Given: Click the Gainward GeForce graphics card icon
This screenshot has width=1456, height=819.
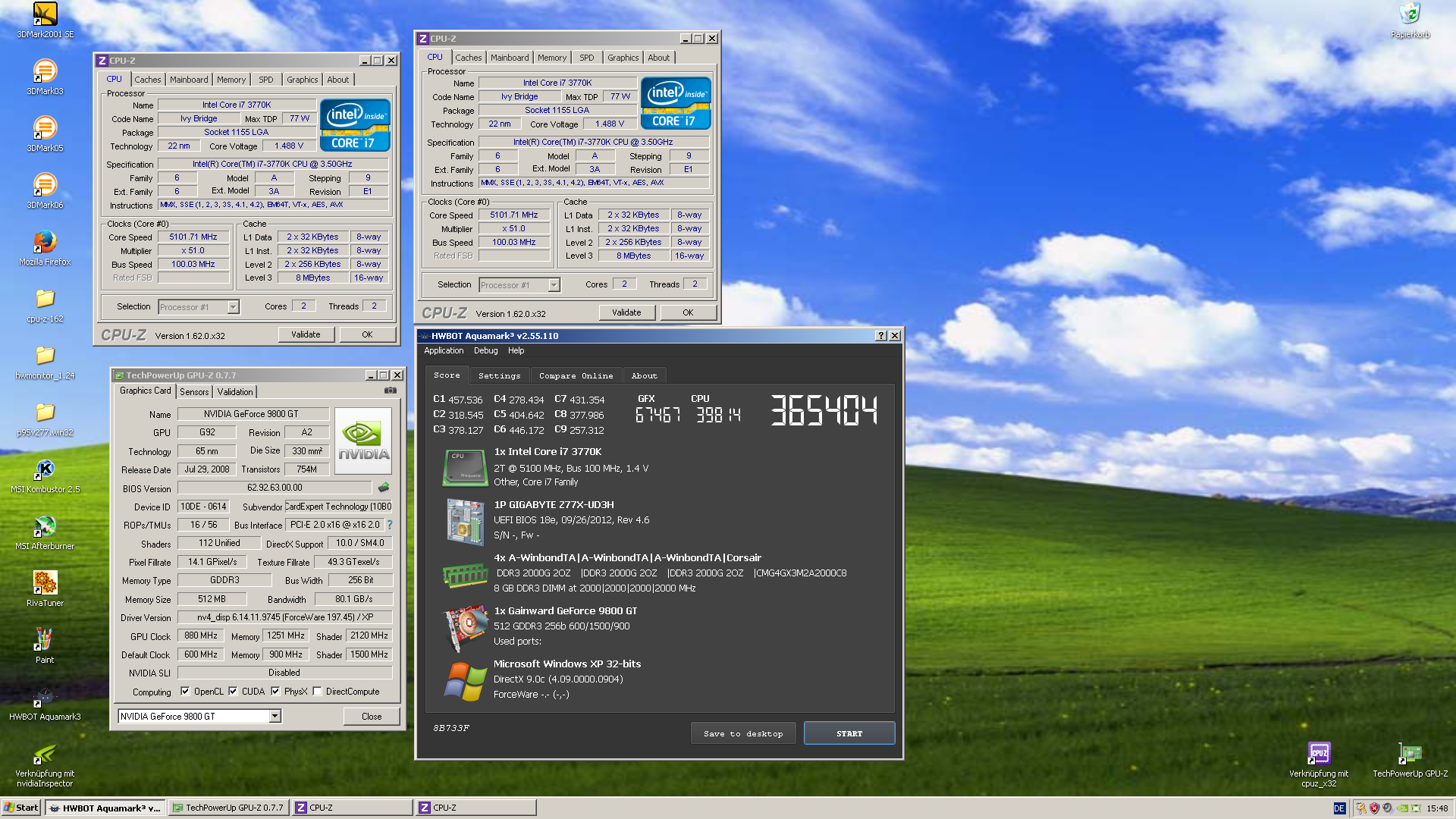Looking at the screenshot, I should click(x=465, y=628).
